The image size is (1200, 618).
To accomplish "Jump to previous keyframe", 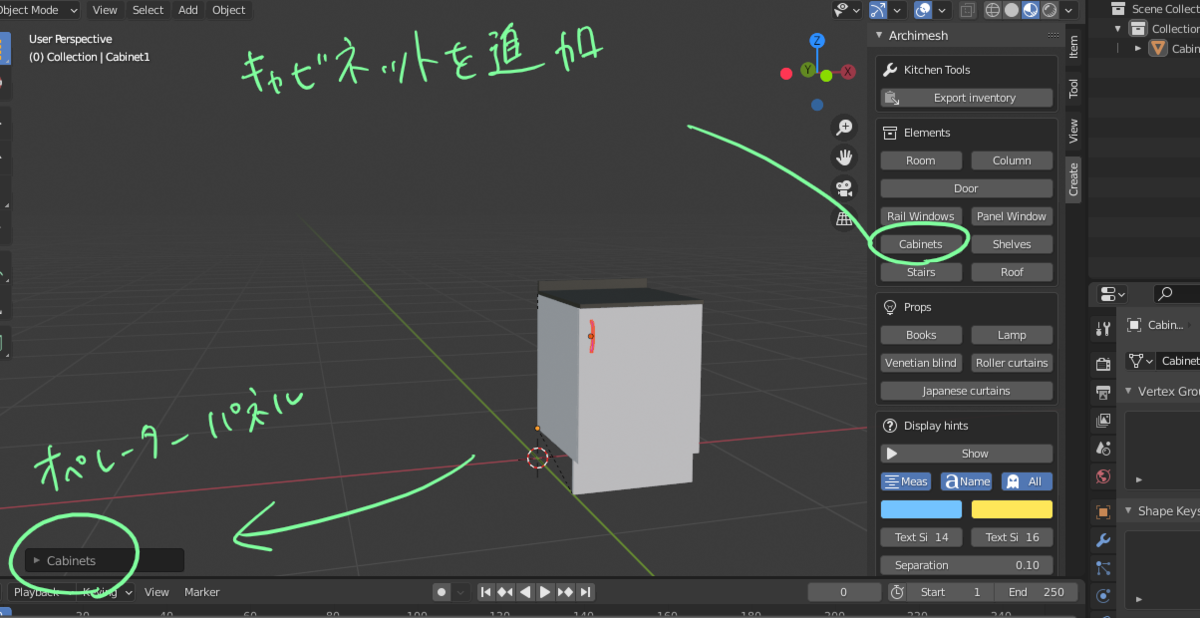I will coord(505,592).
